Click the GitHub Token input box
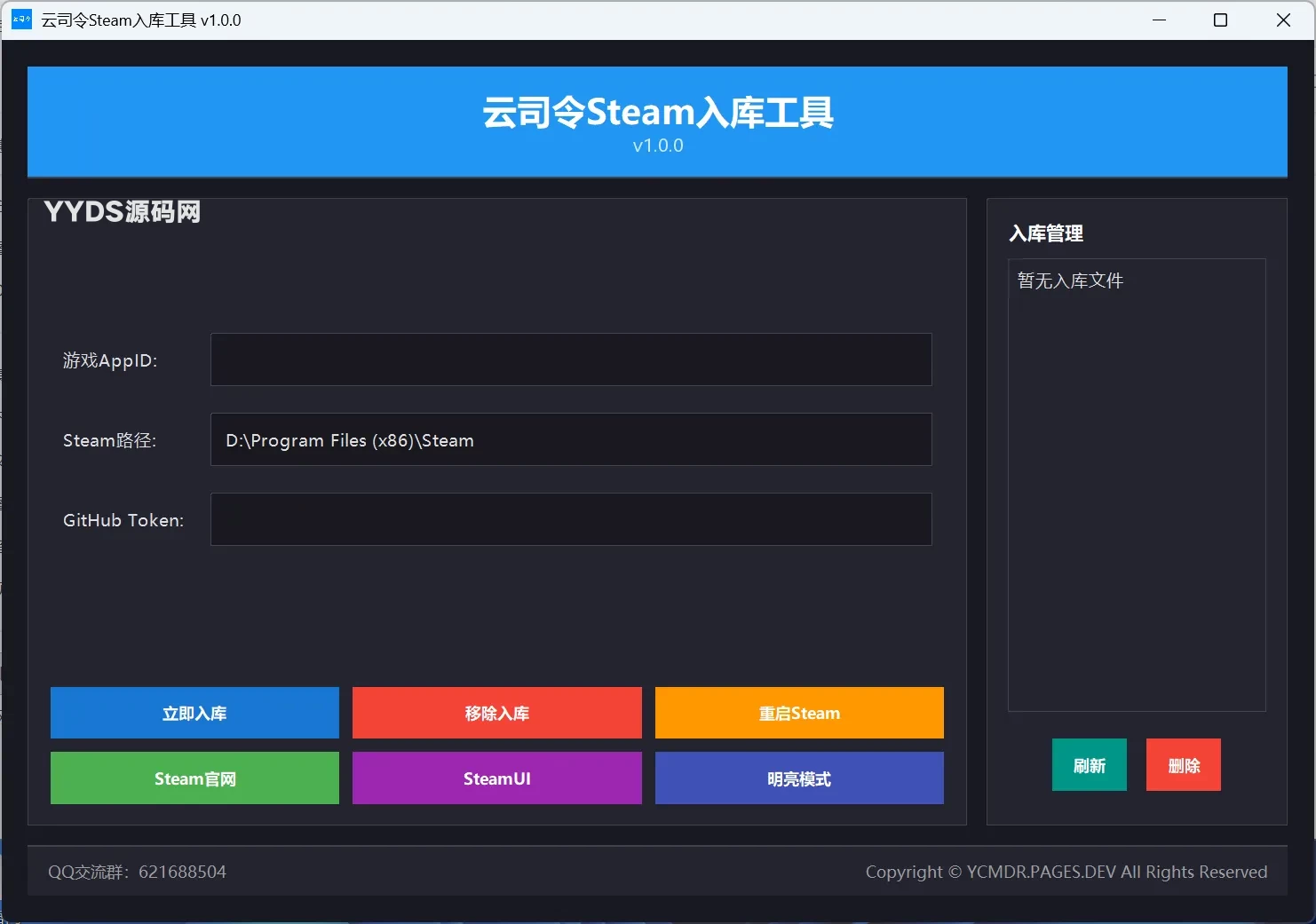Viewport: 1316px width, 924px height. (571, 519)
